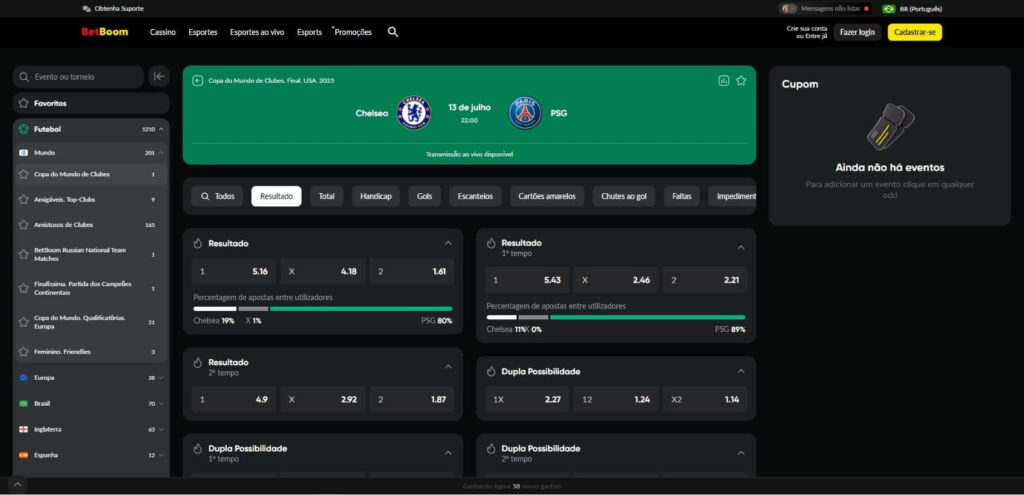Viewport: 1024px width, 495px height.
Task: Select the Todos market tab
Action: 217,196
